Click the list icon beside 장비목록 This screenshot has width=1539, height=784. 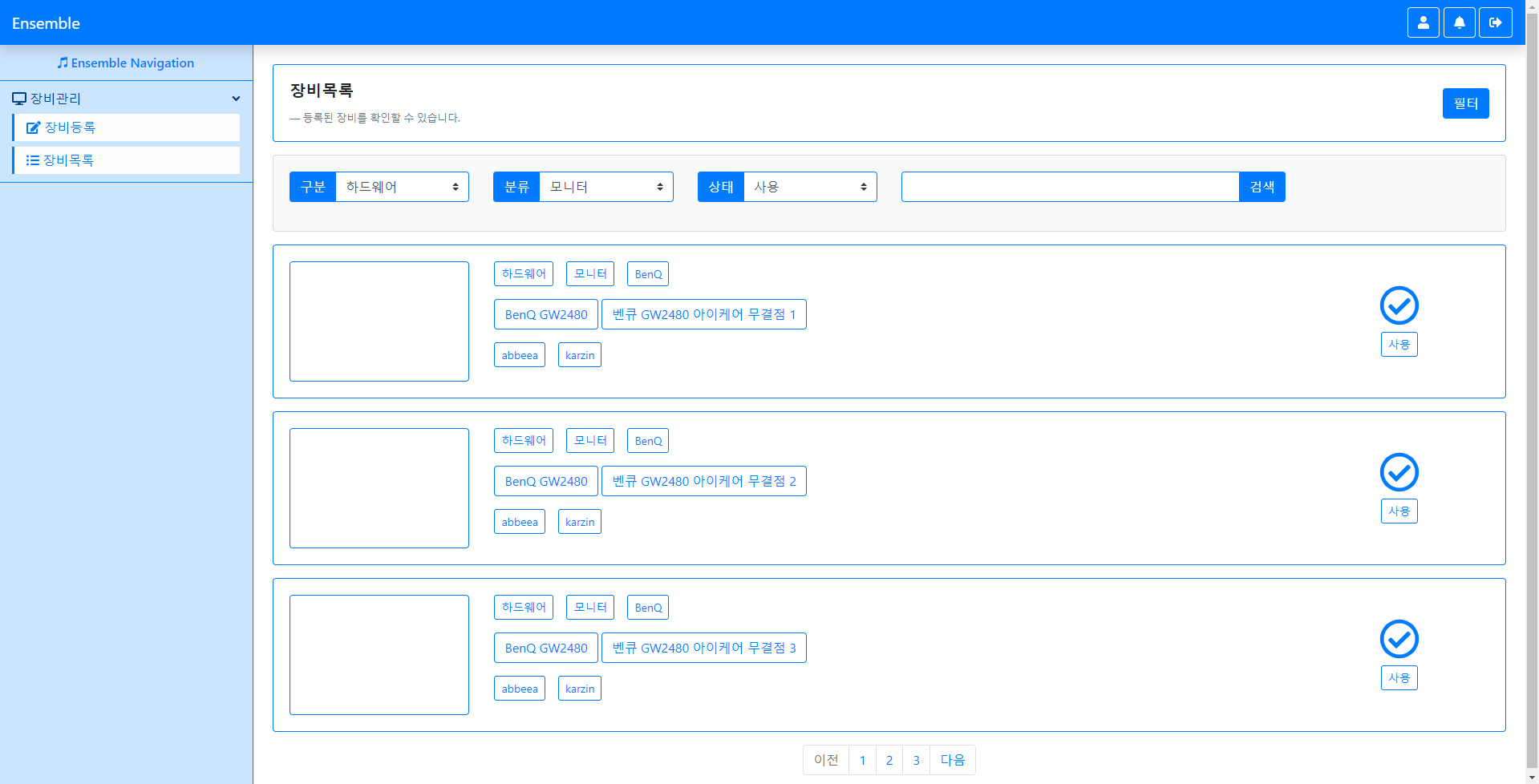[33, 160]
